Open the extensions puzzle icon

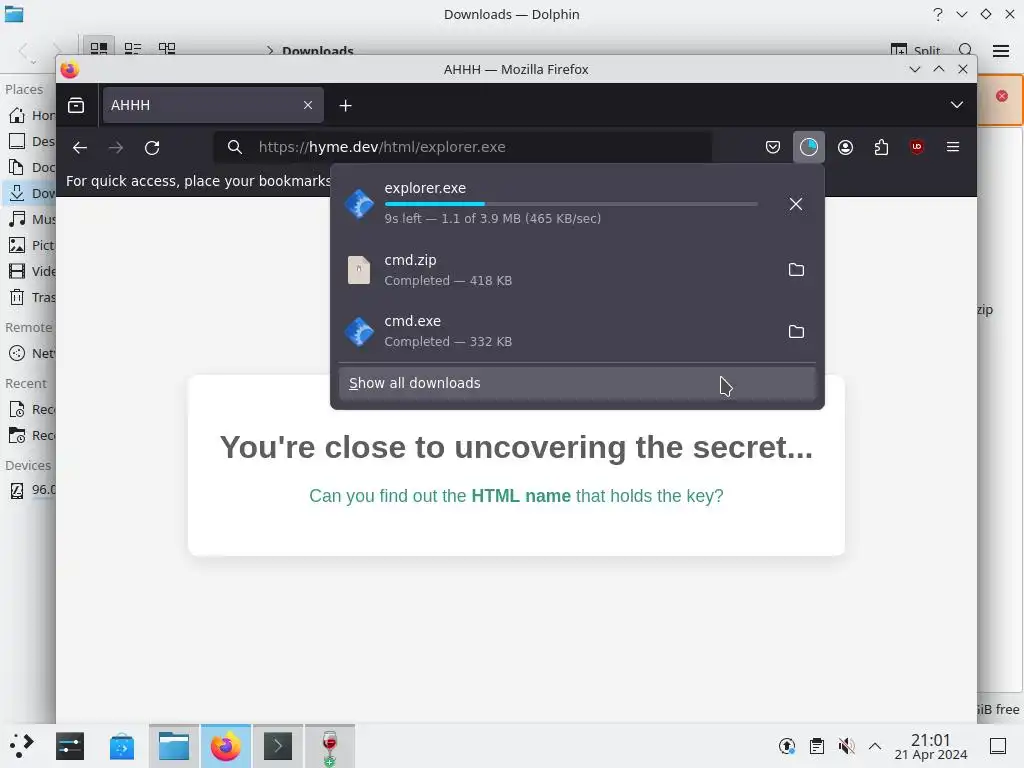coord(881,147)
